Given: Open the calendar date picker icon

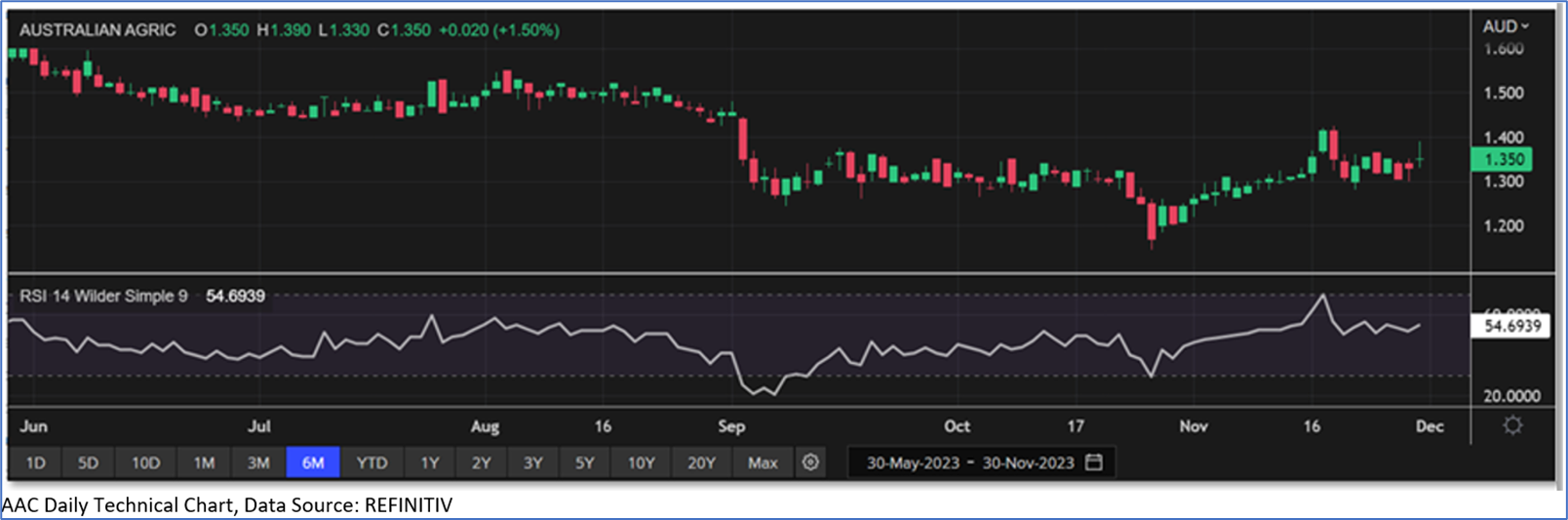Looking at the screenshot, I should click(x=1094, y=462).
